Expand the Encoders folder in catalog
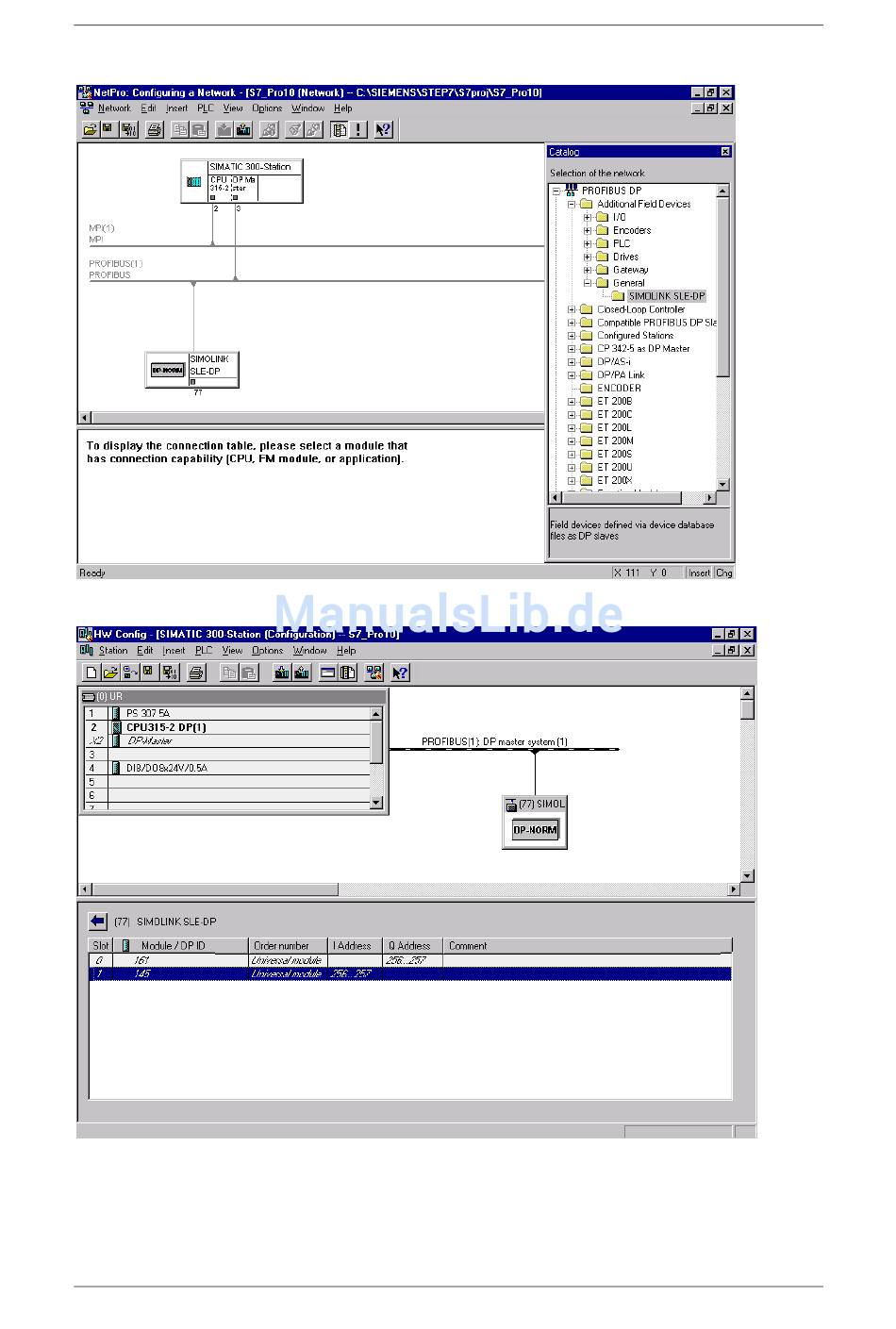This screenshot has height=1329, width=896. [587, 230]
